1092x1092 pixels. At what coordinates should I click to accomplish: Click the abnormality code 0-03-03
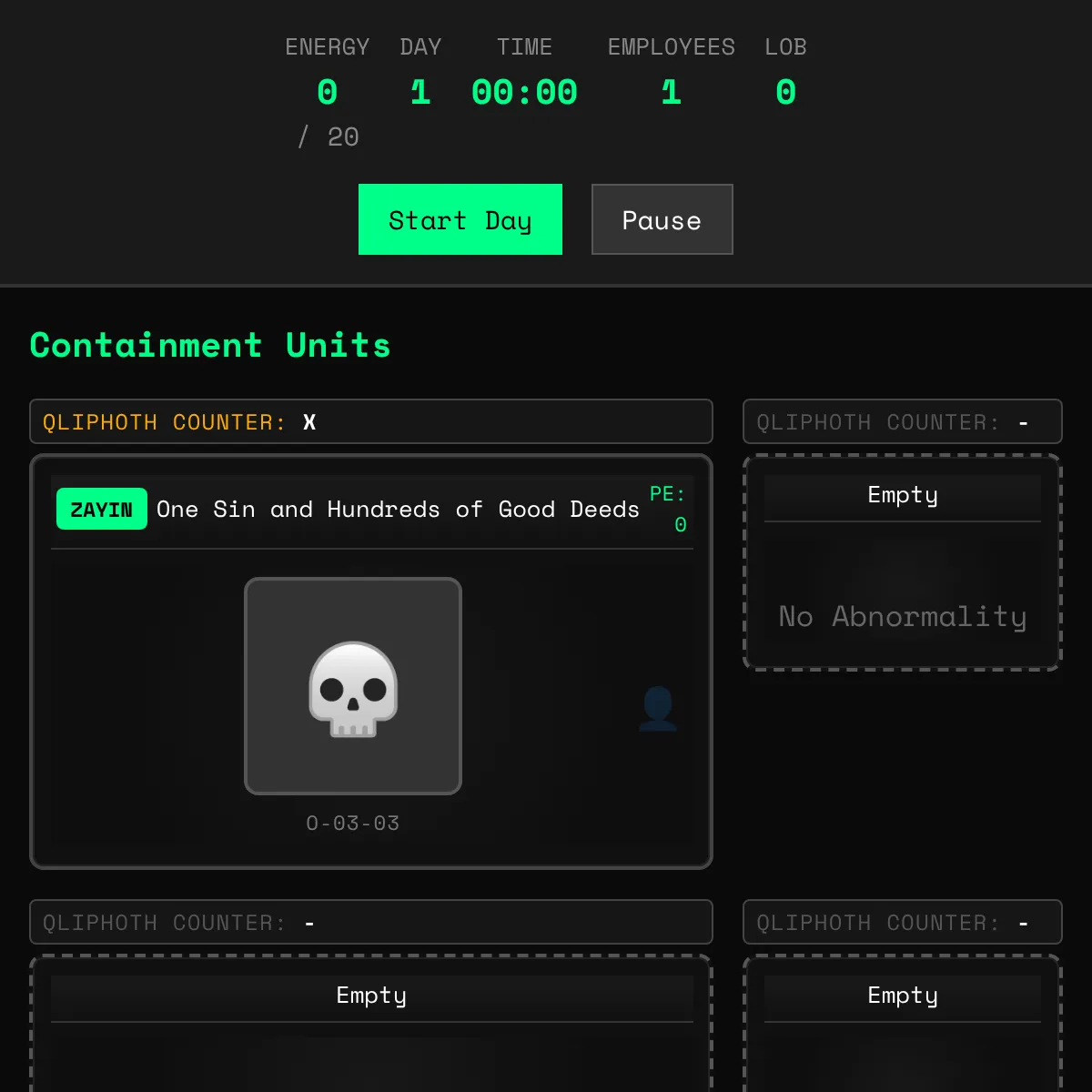(353, 824)
